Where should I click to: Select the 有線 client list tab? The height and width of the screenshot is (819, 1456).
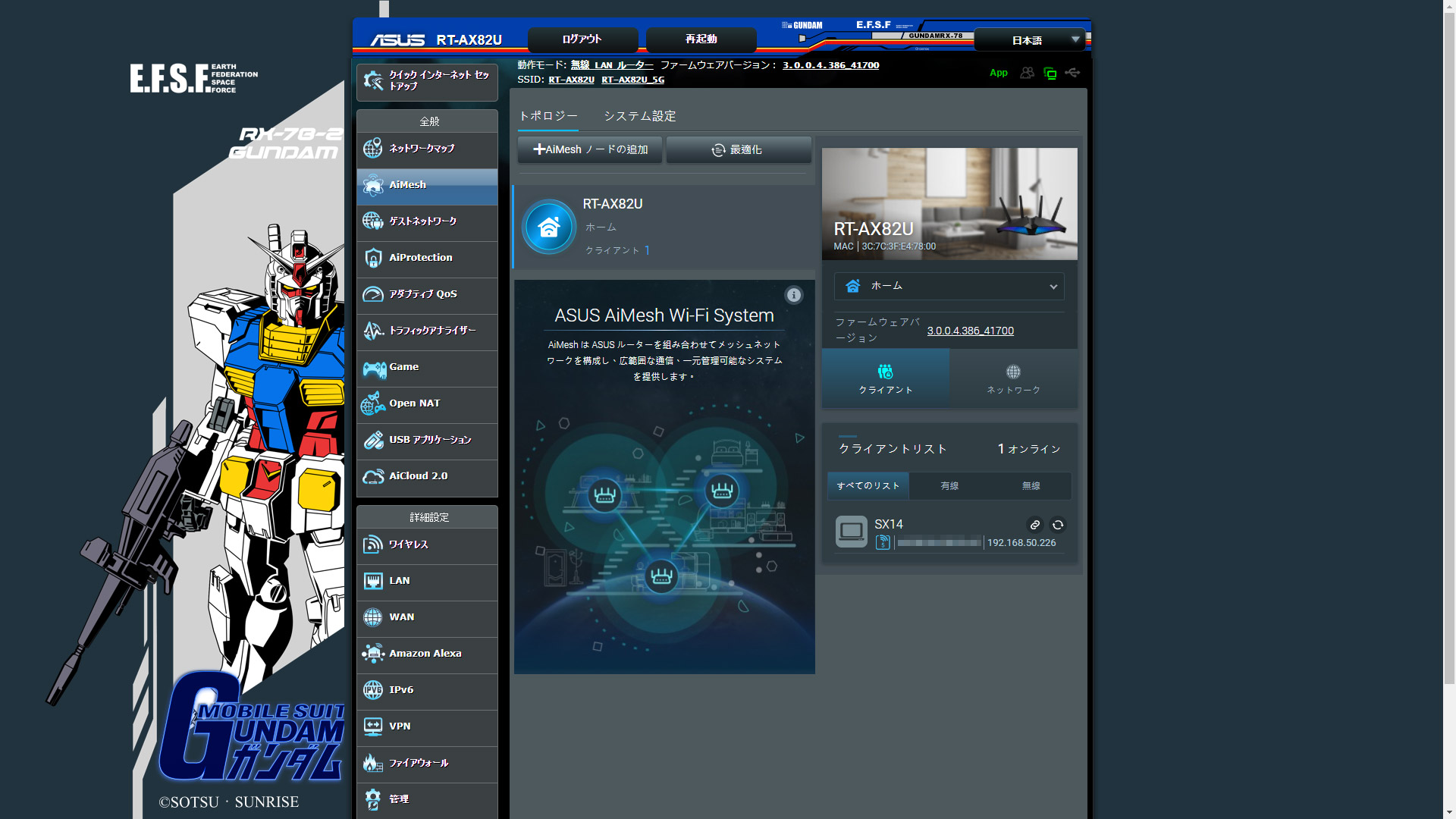(x=949, y=486)
